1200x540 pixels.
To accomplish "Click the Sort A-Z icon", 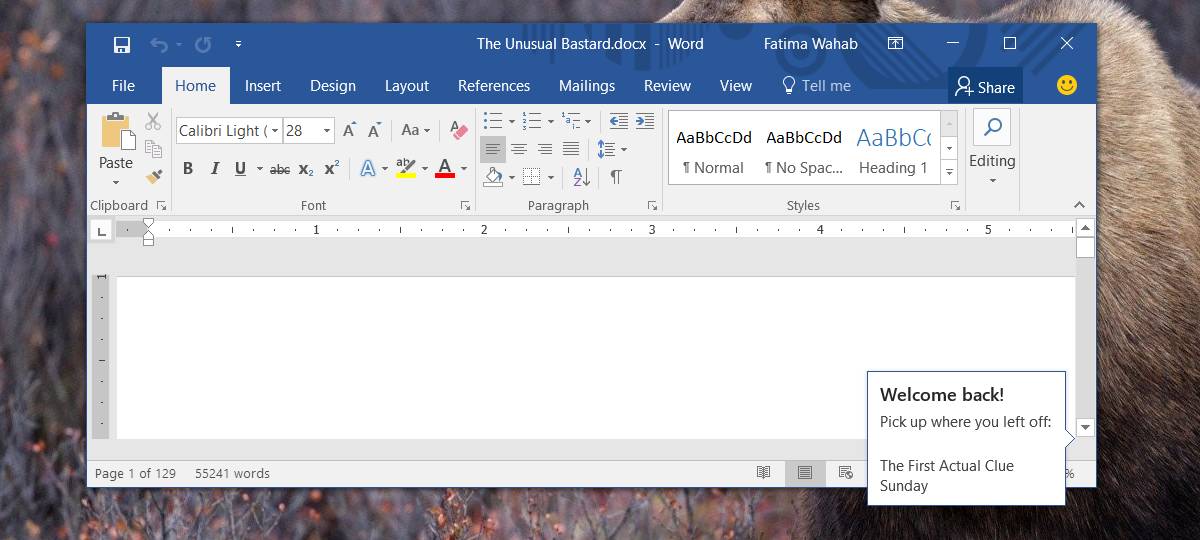I will click(581, 177).
